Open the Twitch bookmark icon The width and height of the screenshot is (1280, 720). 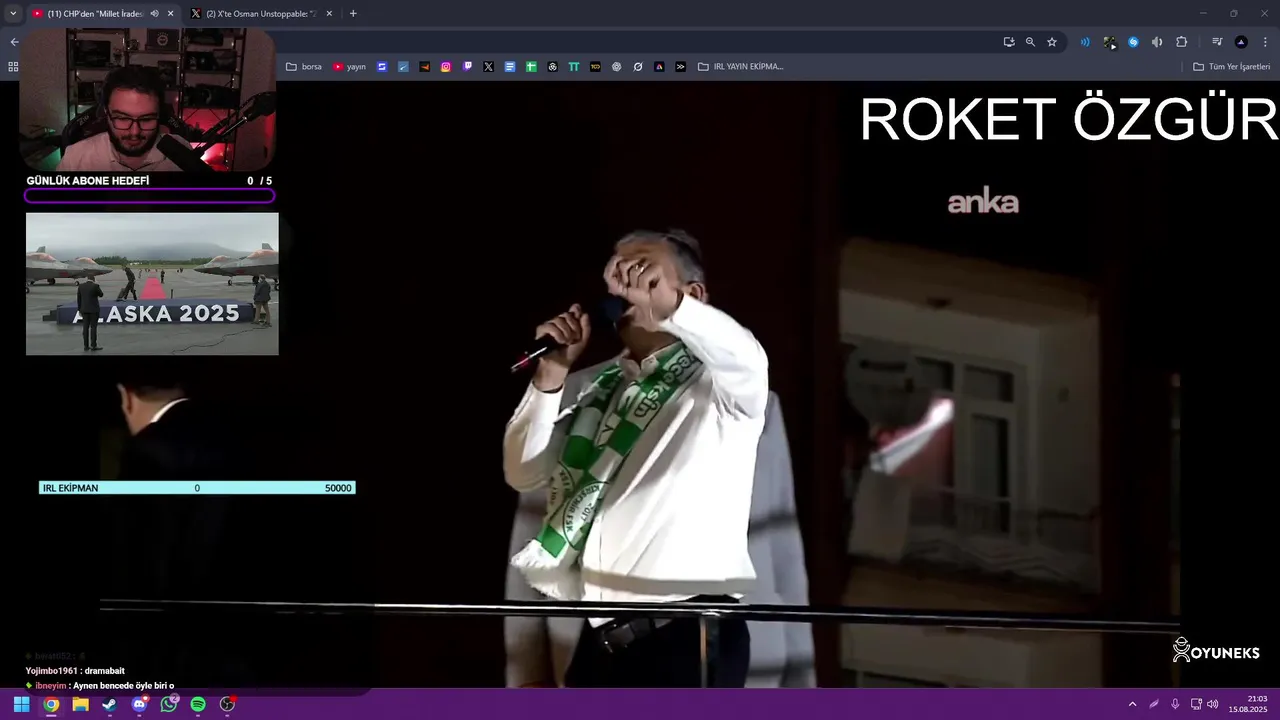coord(467,67)
